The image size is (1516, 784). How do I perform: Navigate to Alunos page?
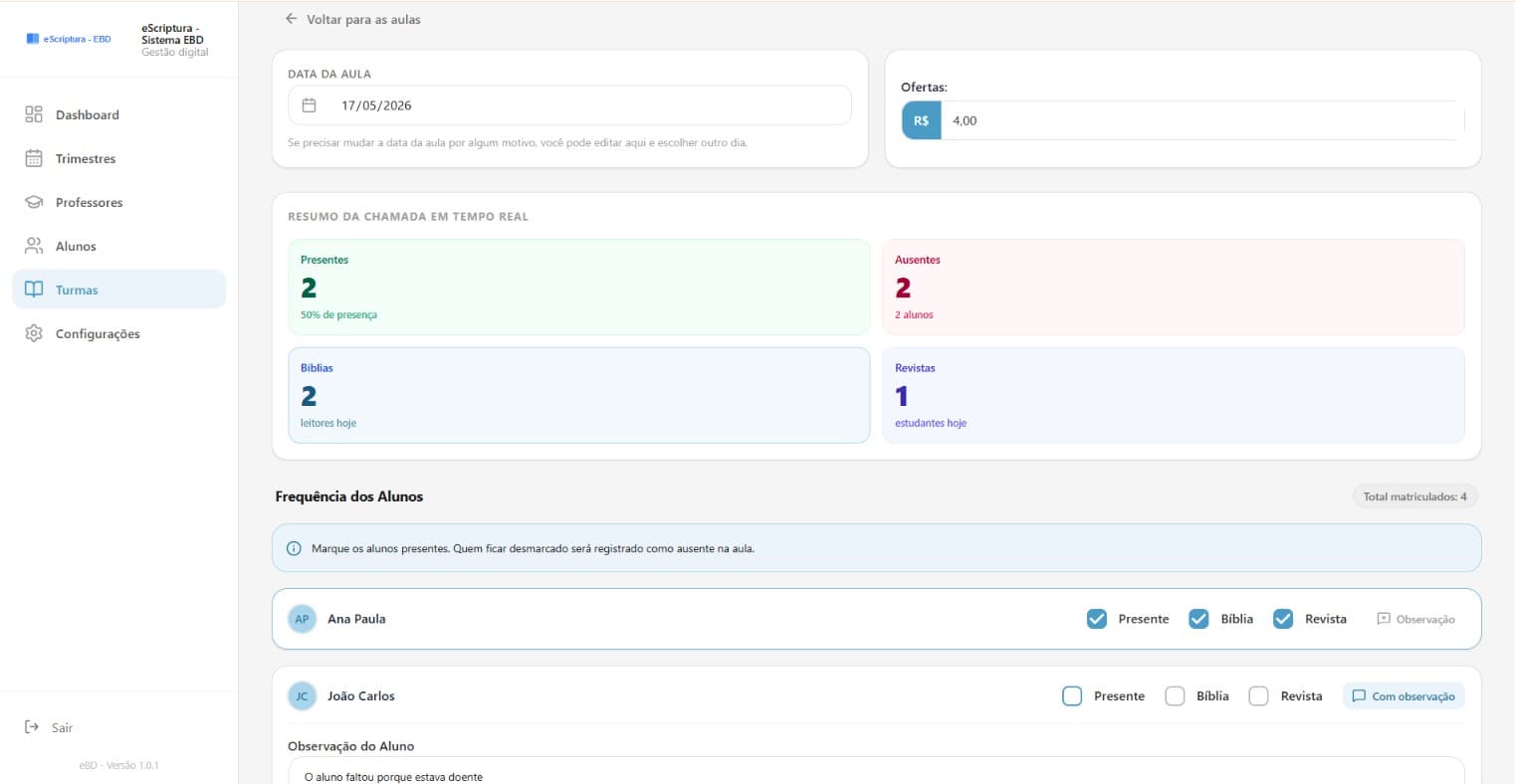[119, 246]
